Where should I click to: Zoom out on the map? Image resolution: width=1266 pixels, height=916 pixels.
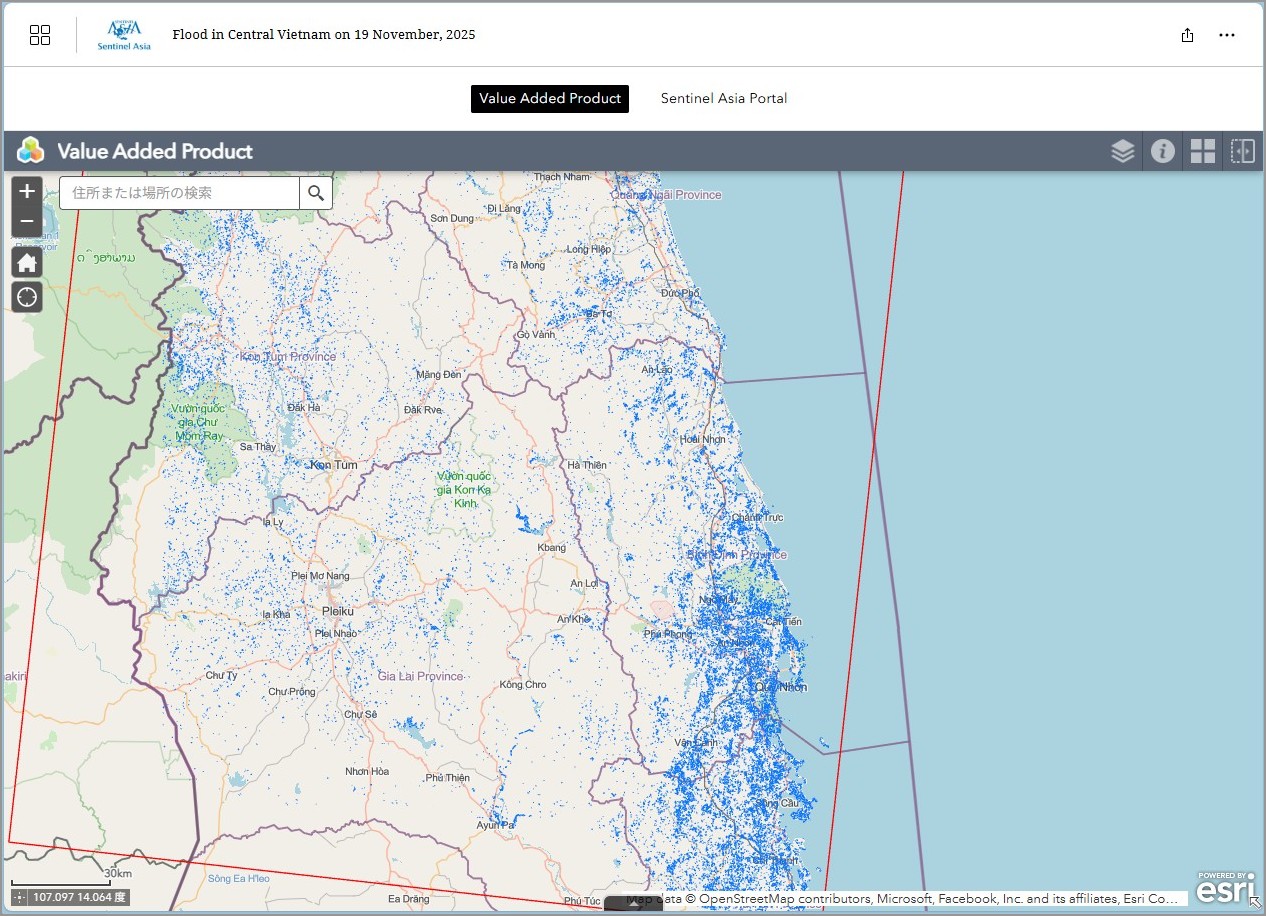(x=27, y=221)
